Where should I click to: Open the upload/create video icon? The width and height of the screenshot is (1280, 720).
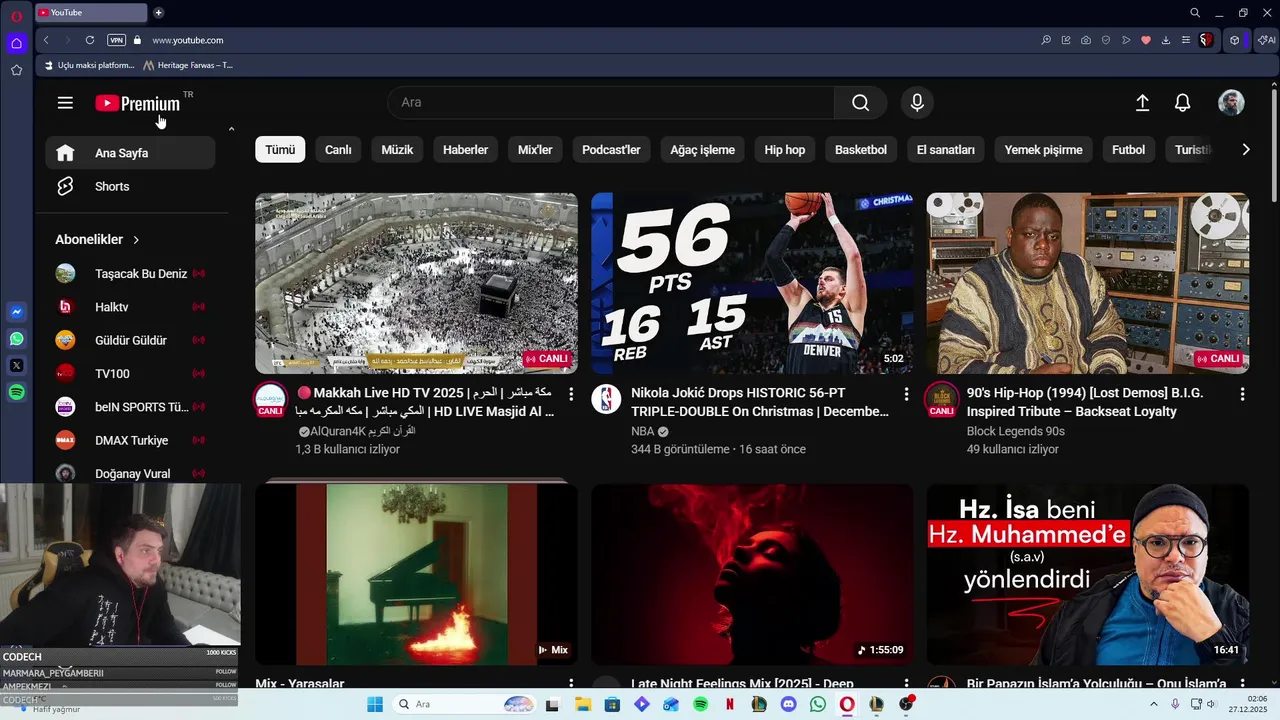pos(1142,102)
